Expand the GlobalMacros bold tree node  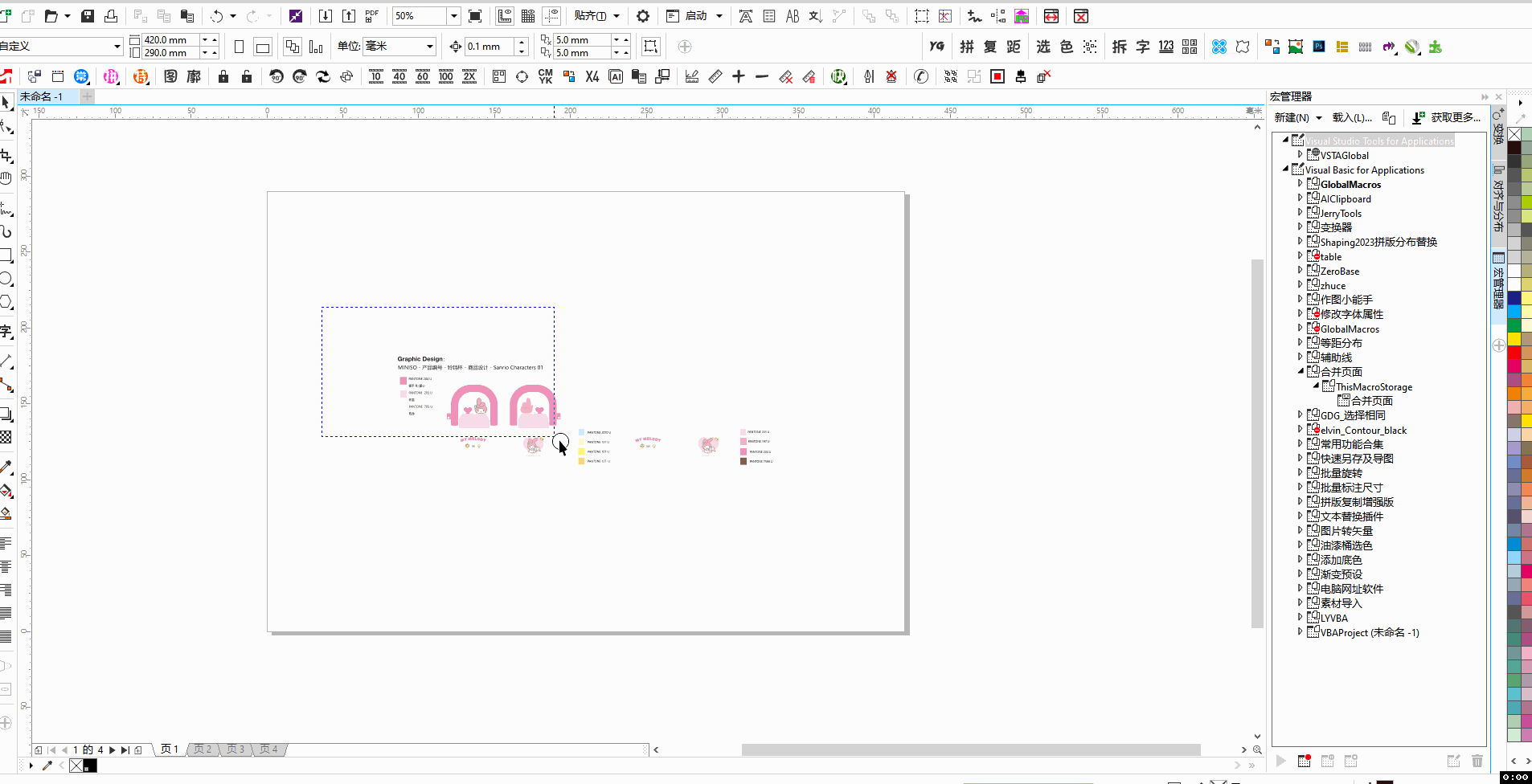(x=1300, y=184)
